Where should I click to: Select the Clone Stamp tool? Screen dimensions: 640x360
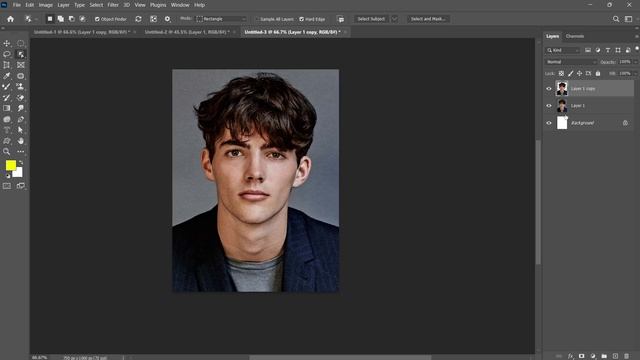[20, 87]
